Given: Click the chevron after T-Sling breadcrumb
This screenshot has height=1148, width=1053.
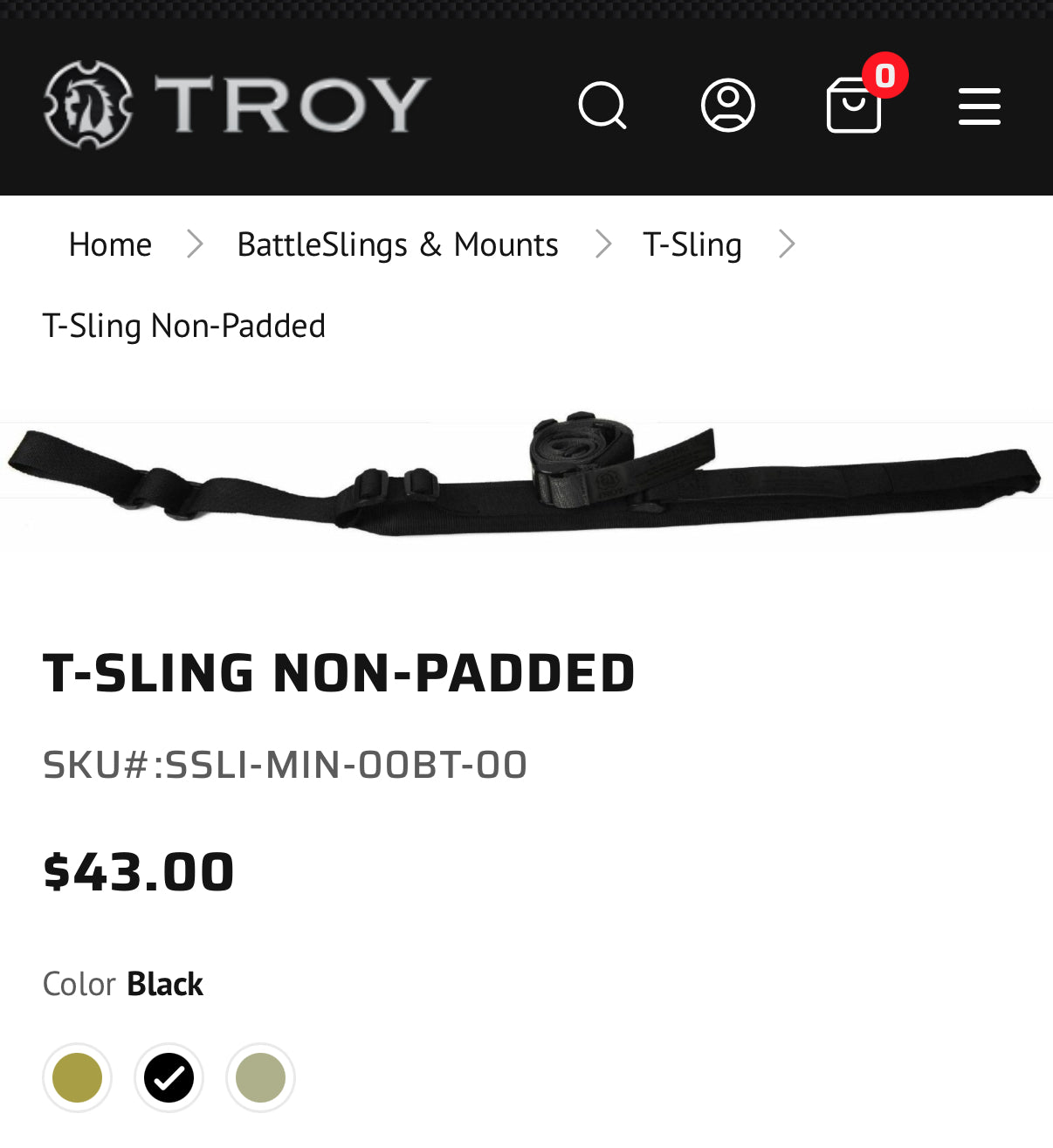Looking at the screenshot, I should coord(787,244).
